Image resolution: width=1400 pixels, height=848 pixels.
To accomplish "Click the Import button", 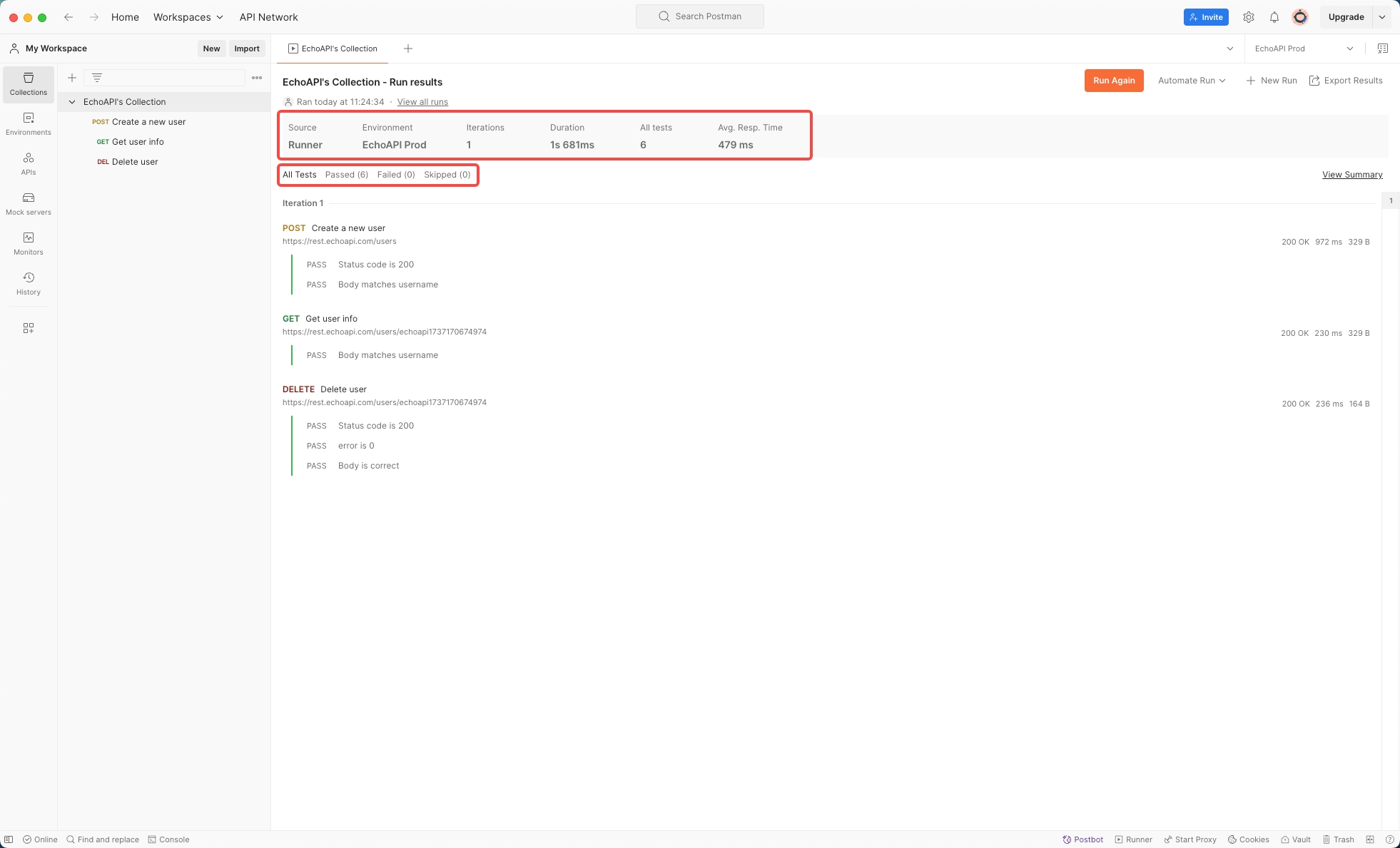I will (x=247, y=48).
